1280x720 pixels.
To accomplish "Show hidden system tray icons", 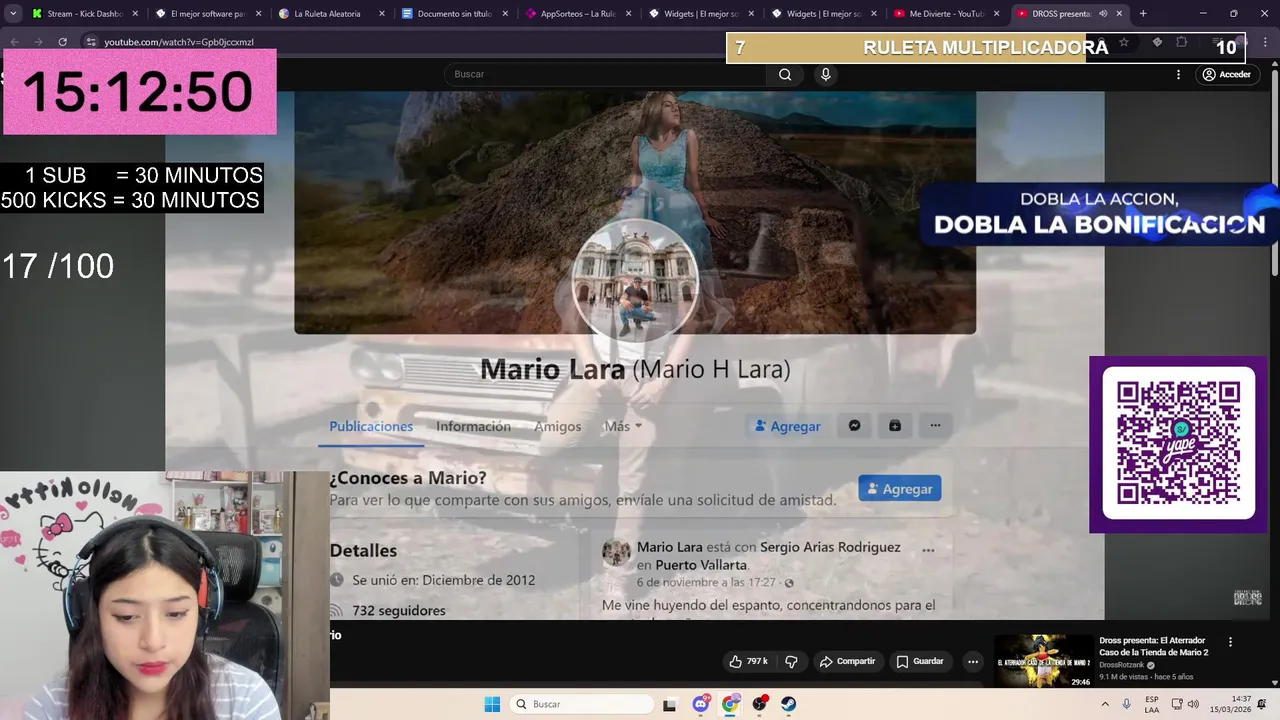I will tap(1106, 704).
